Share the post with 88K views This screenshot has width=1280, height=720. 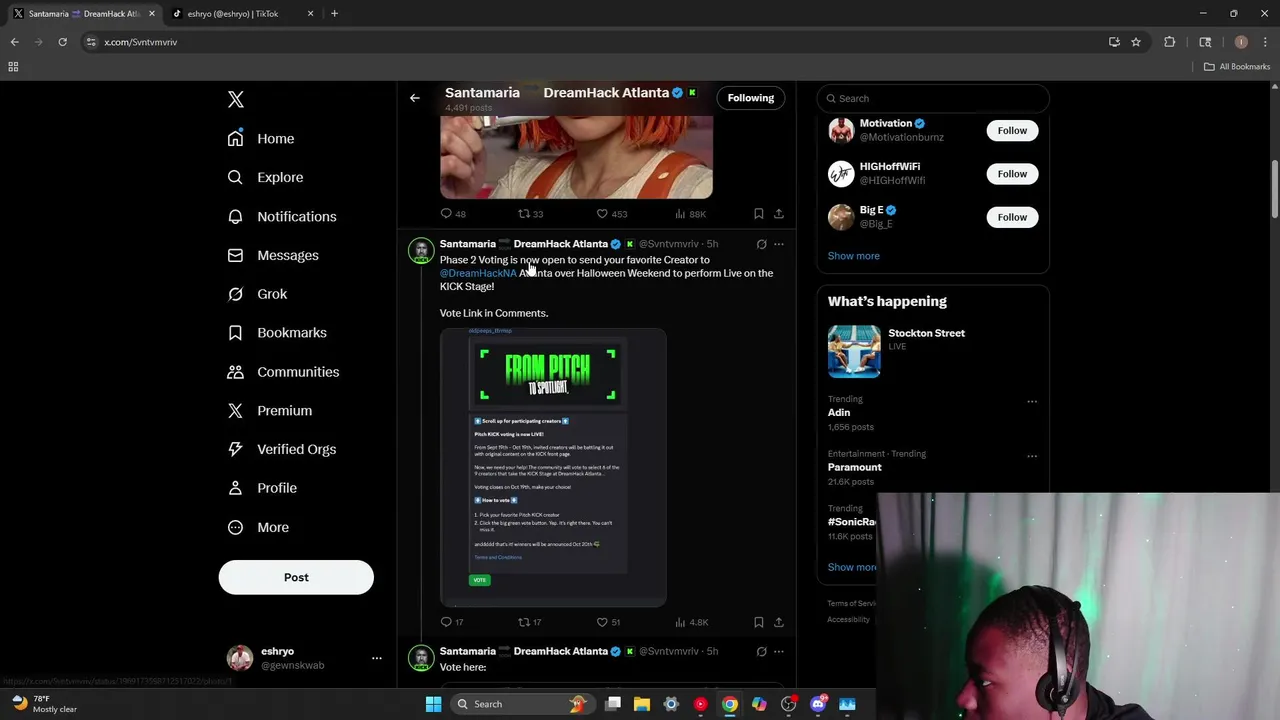779,214
